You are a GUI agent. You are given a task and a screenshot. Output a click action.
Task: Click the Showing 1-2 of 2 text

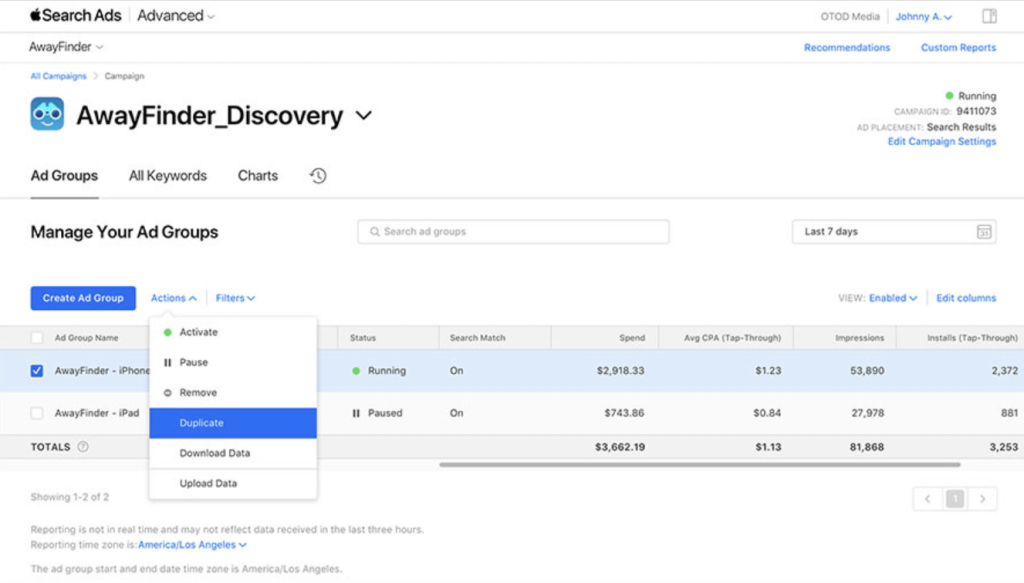pyautogui.click(x=70, y=497)
